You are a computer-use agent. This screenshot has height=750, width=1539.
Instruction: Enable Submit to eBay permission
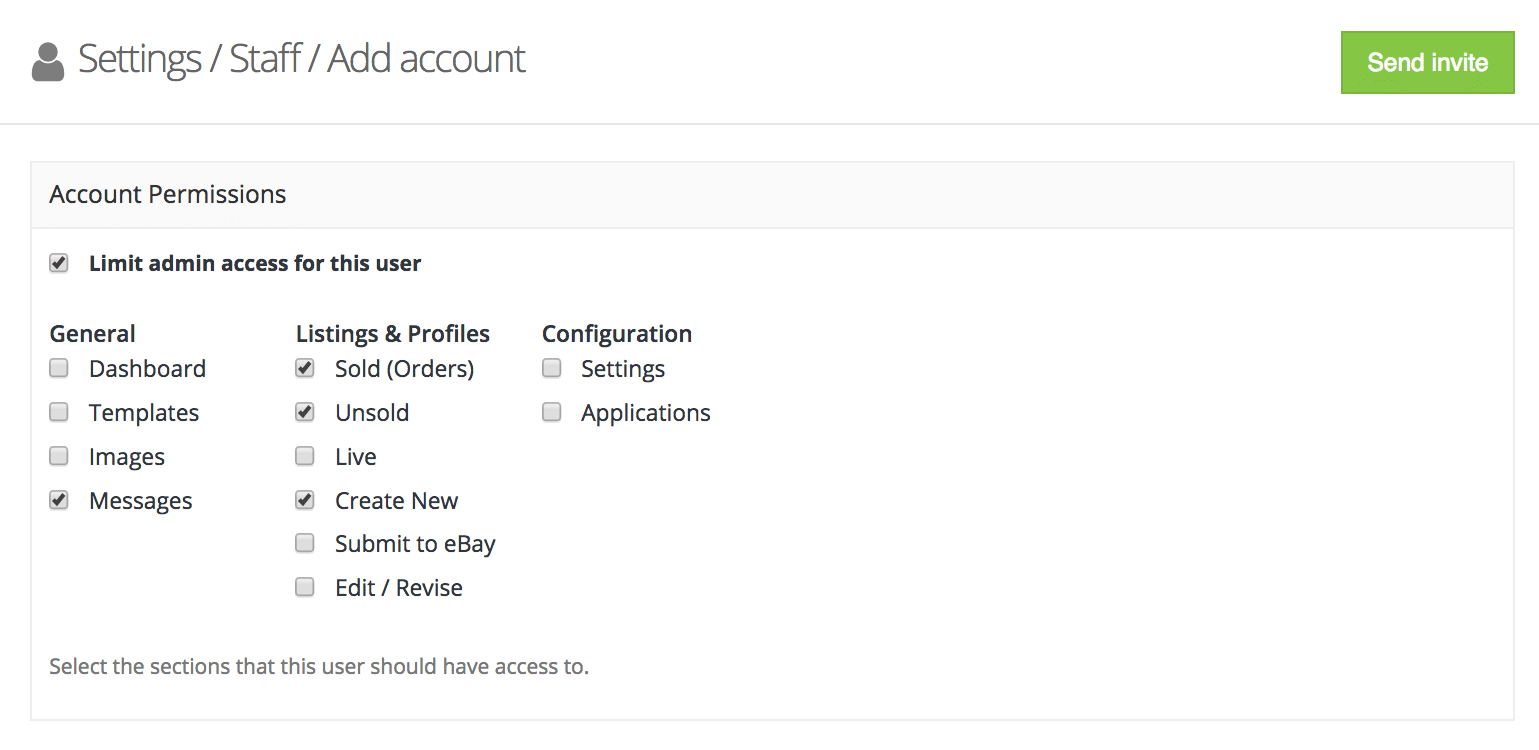(x=305, y=543)
